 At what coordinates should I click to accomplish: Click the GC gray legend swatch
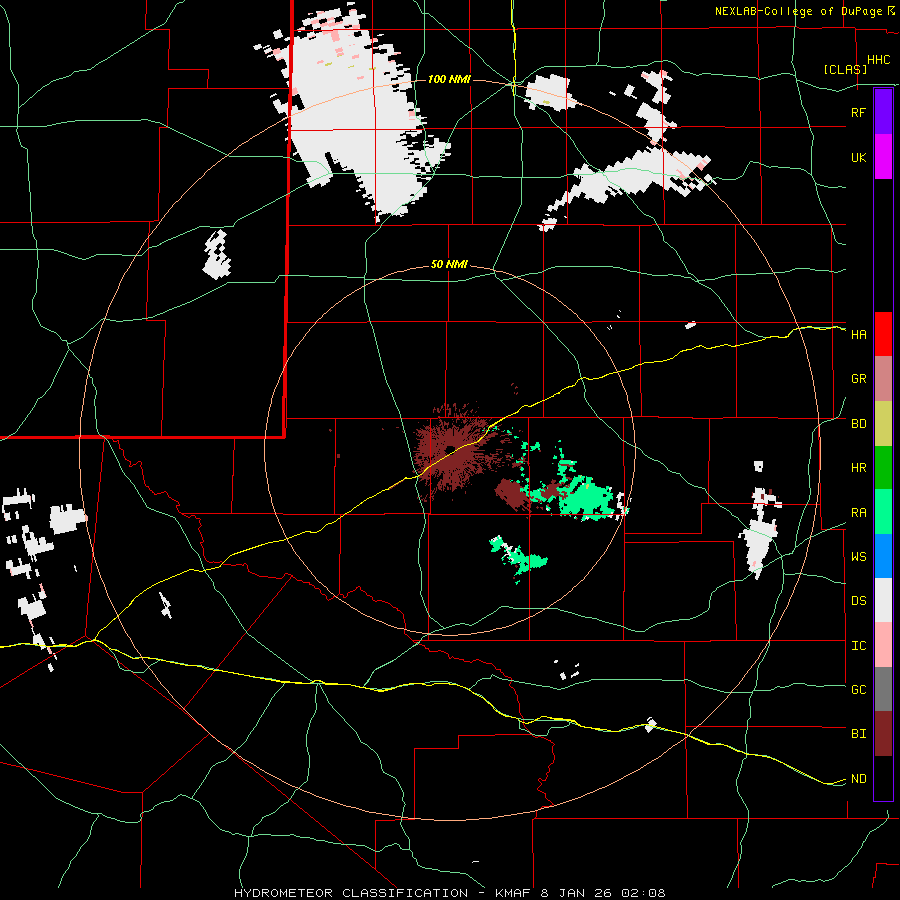pos(883,689)
